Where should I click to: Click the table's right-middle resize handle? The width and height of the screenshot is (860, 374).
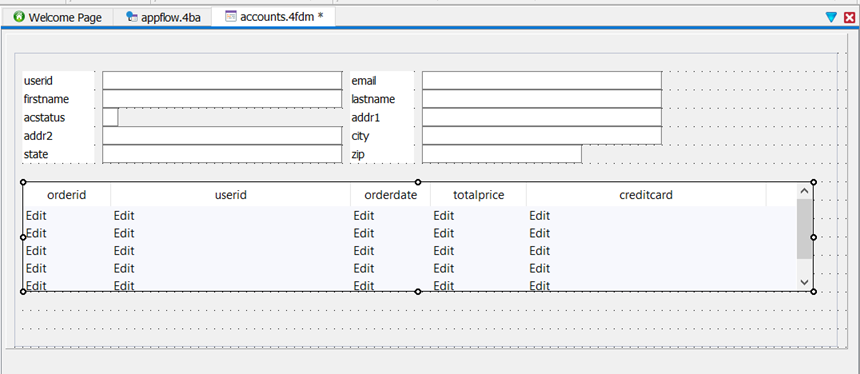click(x=813, y=237)
